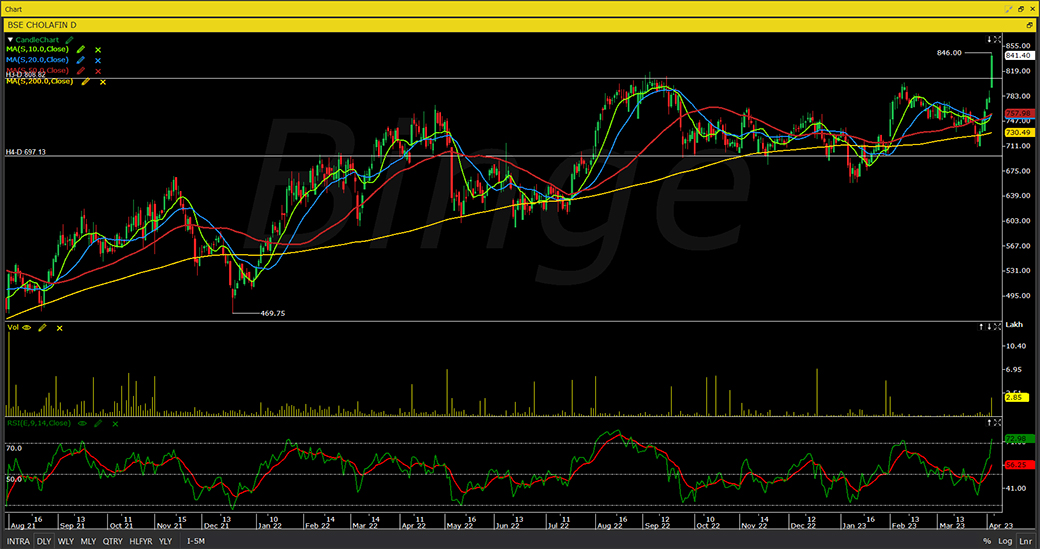Maximize the RSI panel

click(998, 422)
